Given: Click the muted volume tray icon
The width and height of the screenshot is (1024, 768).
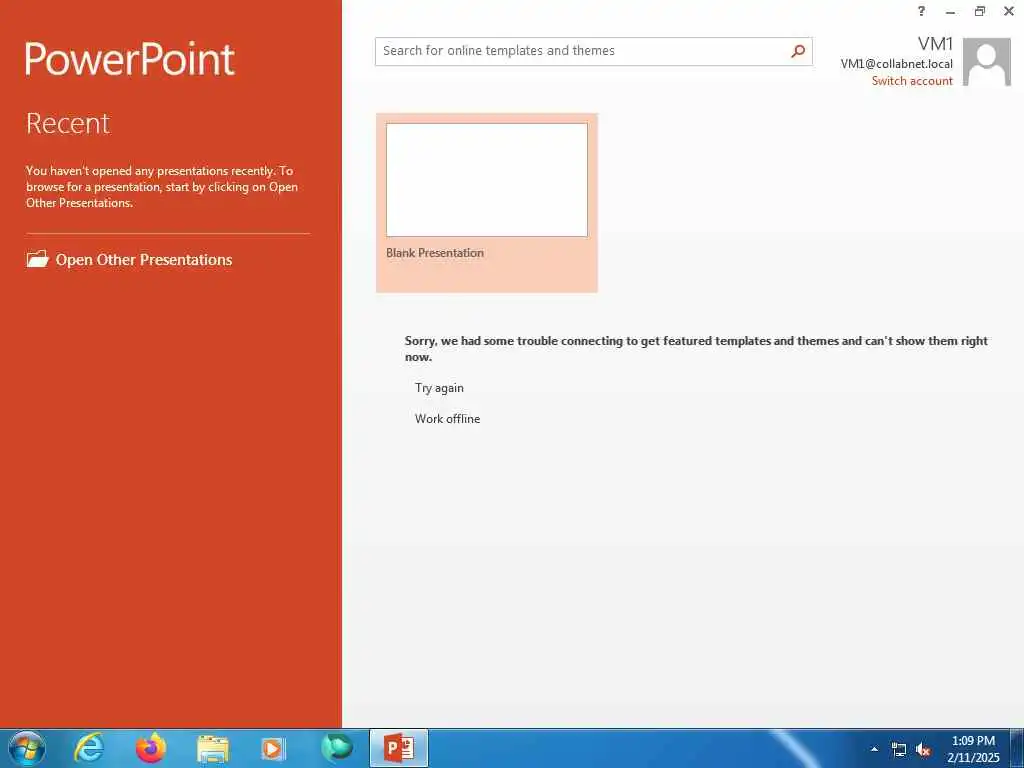Looking at the screenshot, I should [923, 750].
